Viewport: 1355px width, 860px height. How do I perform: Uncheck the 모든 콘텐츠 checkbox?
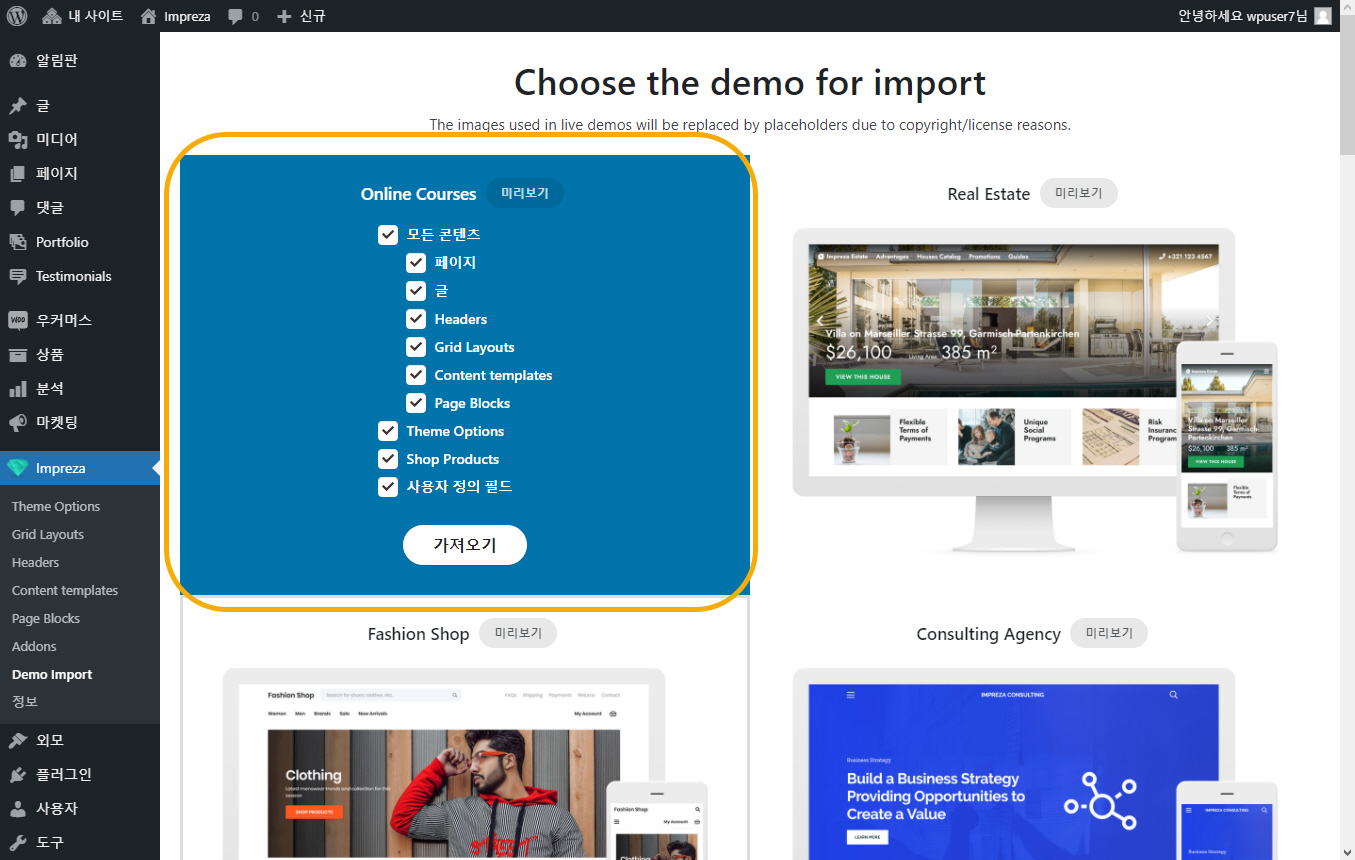388,235
